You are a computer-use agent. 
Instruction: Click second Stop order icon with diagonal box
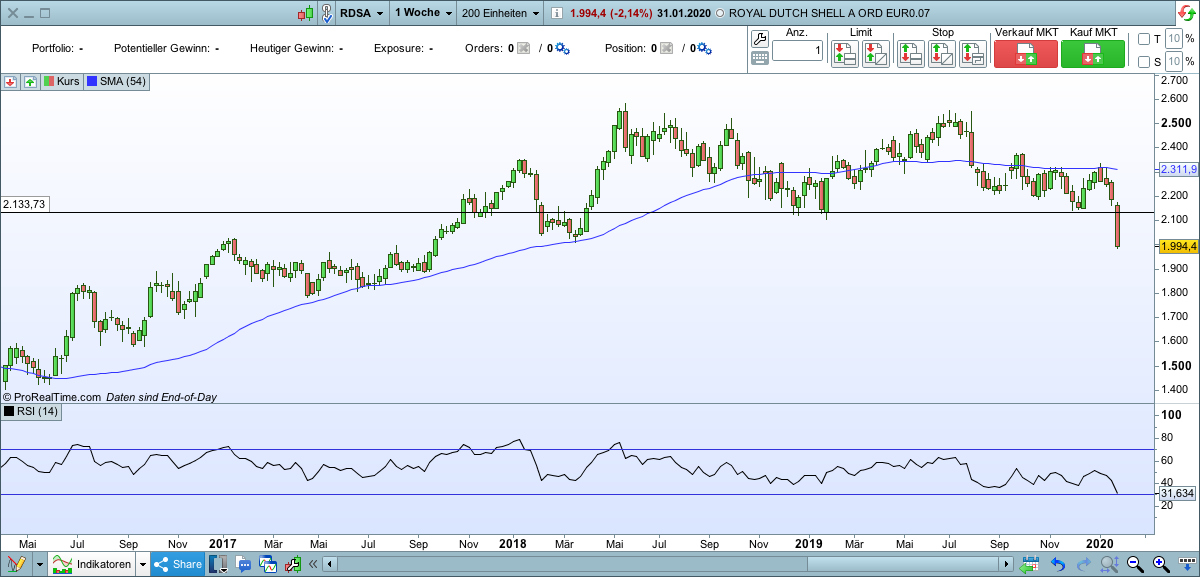pyautogui.click(x=941, y=54)
